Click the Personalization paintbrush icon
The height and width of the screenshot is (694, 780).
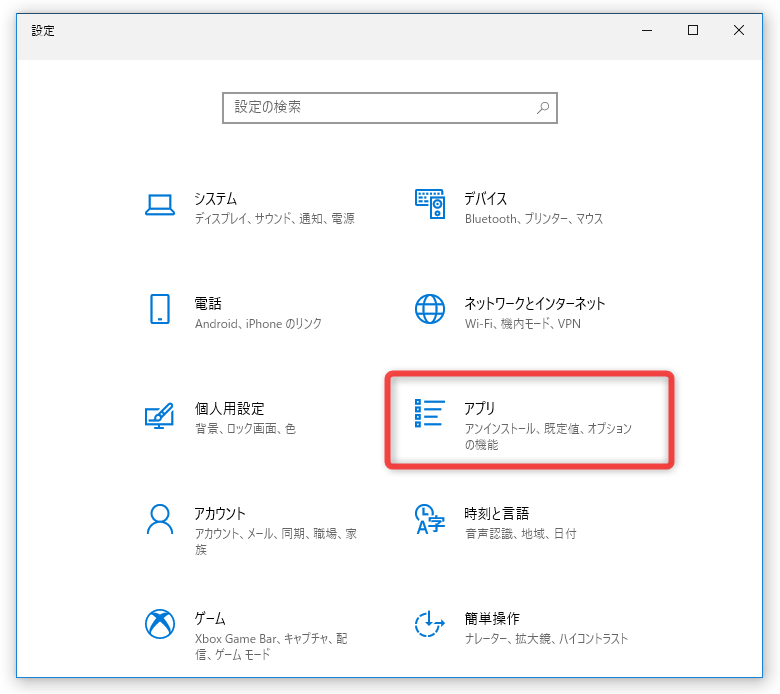click(x=160, y=415)
